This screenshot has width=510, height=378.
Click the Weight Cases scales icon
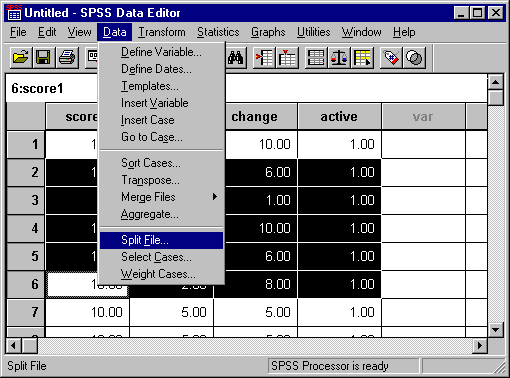[x=339, y=58]
